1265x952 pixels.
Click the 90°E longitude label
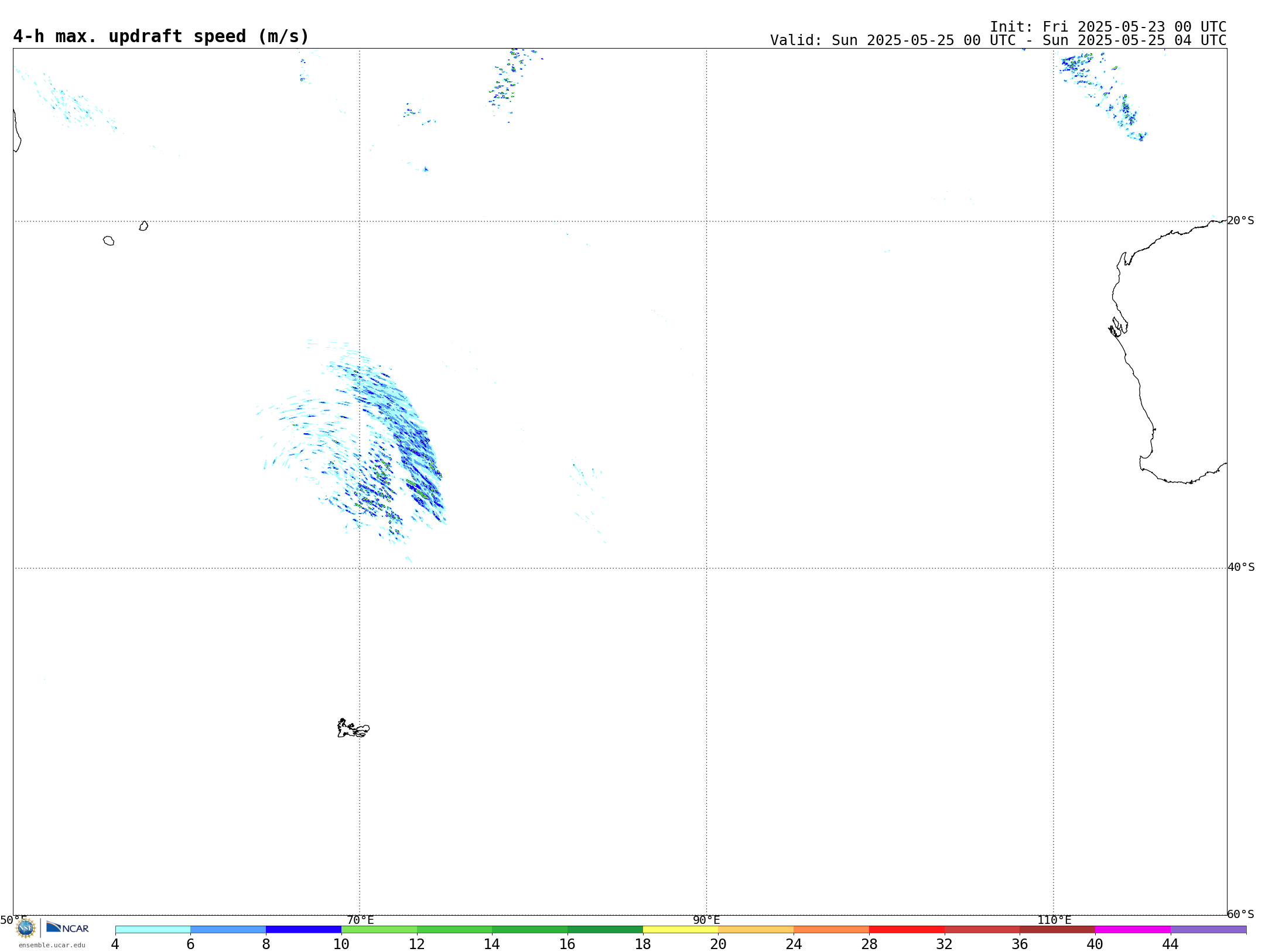point(706,920)
